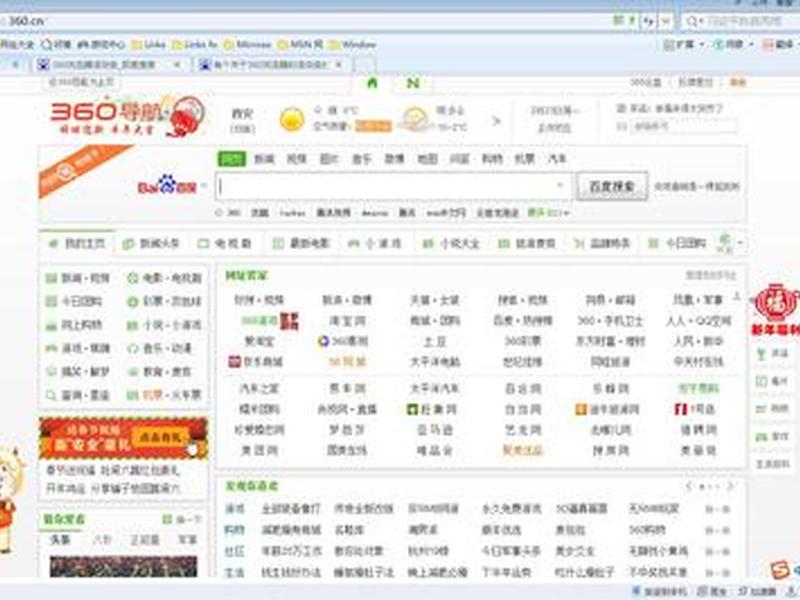800x600 pixels.
Task: Switch to 小说大全 navigation tab
Action: (452, 243)
